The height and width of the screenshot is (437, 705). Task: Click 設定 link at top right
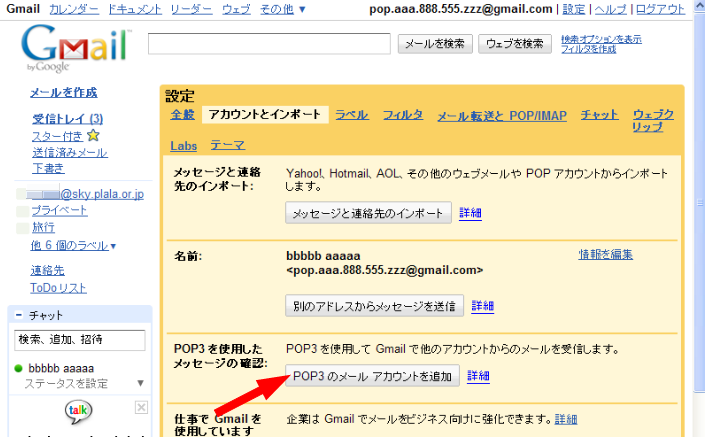point(574,9)
